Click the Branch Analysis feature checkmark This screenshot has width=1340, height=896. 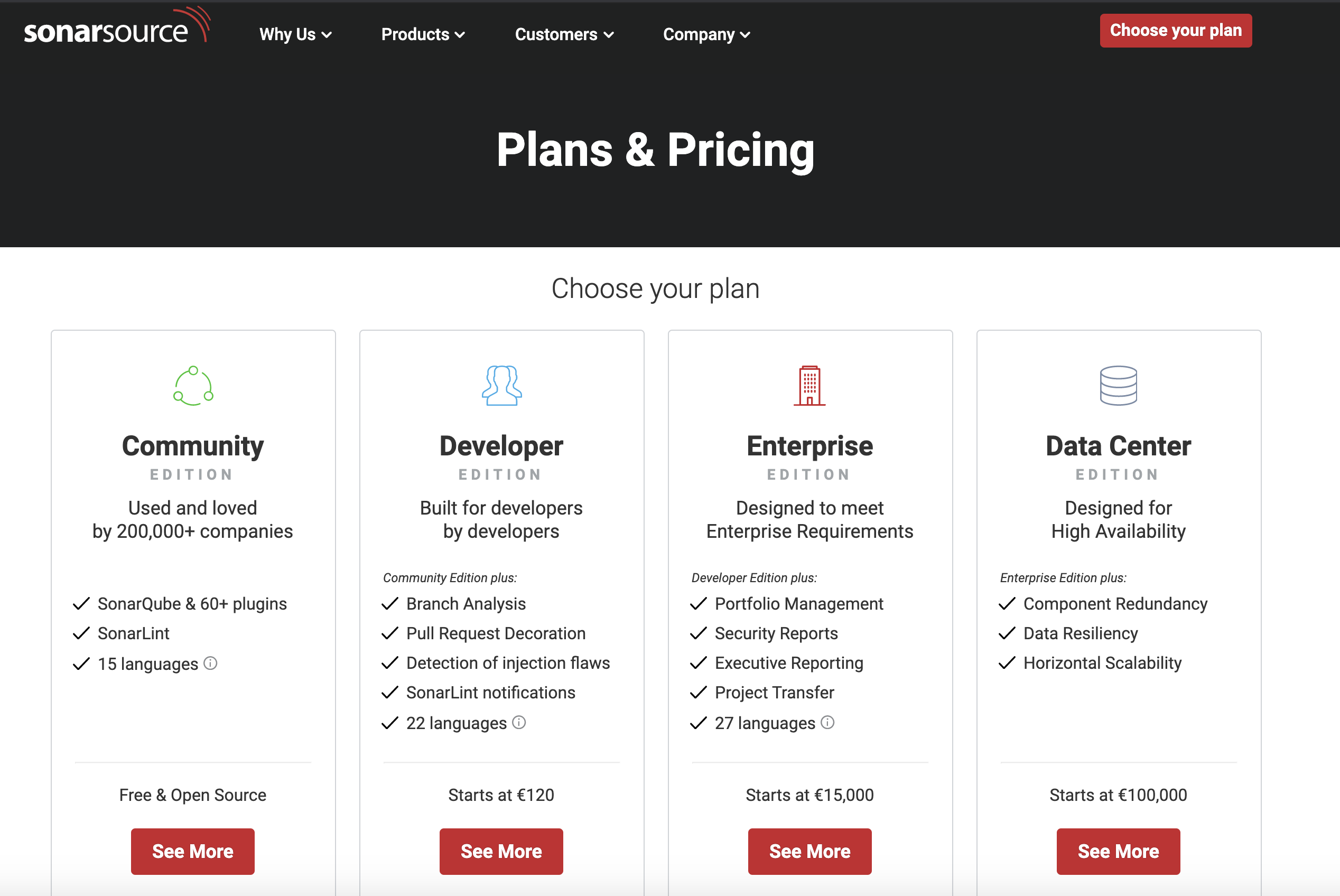coord(390,604)
